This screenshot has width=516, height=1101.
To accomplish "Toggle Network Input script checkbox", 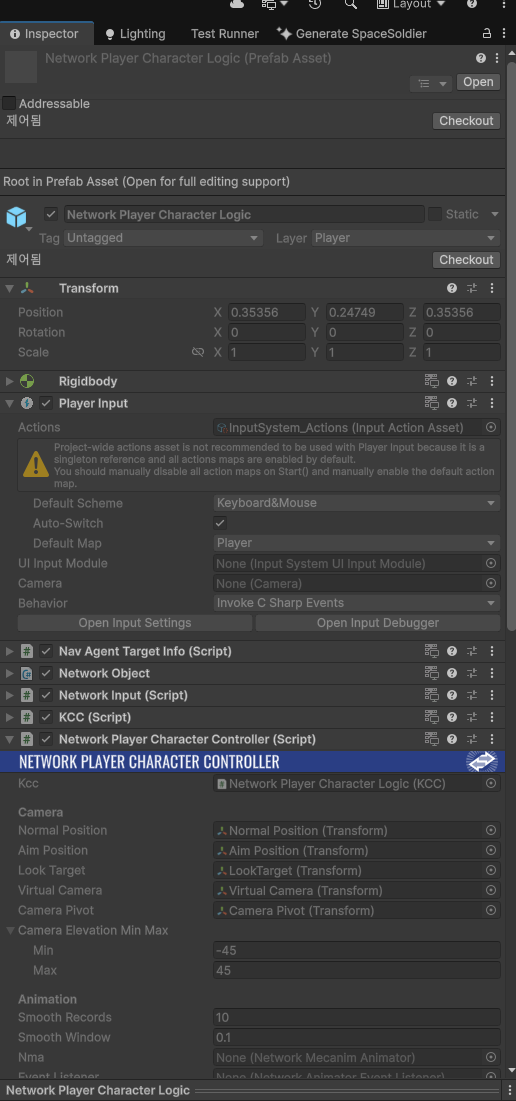I will [x=46, y=695].
